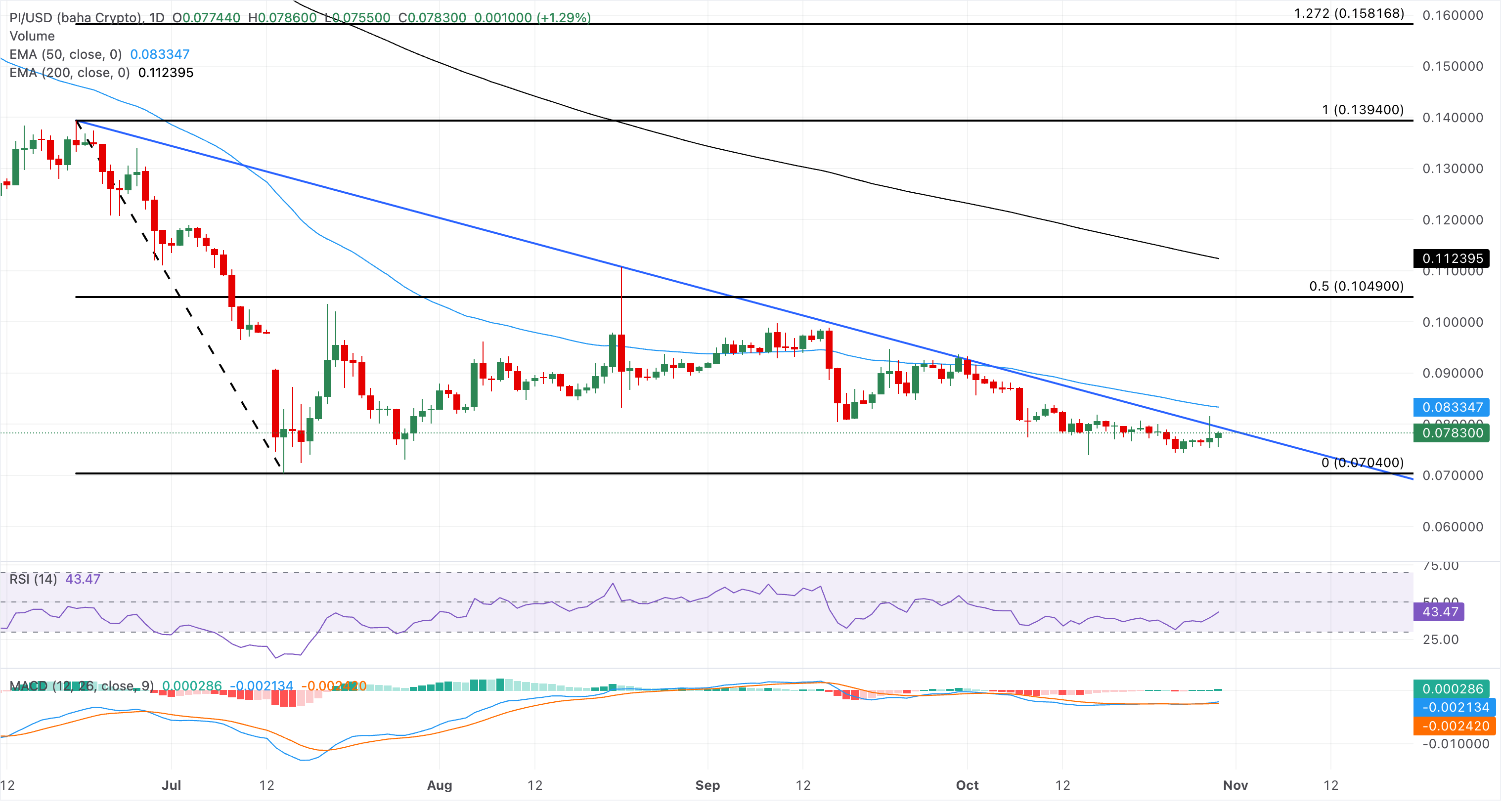1501x812 pixels.
Task: Click the green 0.078300 current price tag
Action: pos(1452,433)
